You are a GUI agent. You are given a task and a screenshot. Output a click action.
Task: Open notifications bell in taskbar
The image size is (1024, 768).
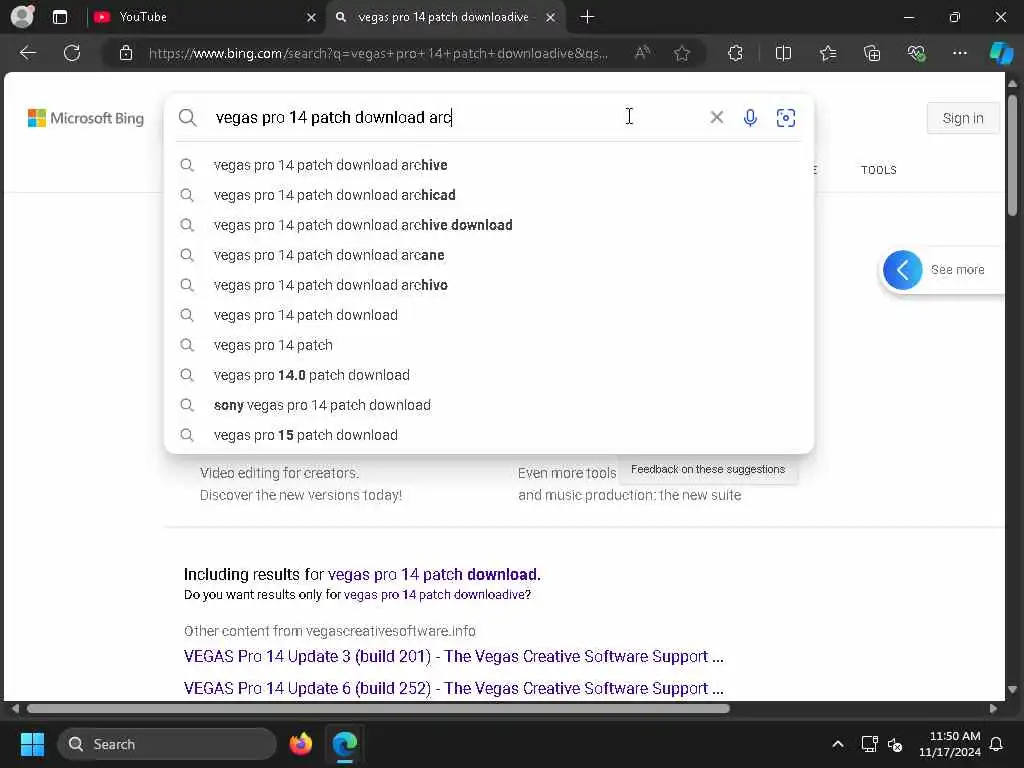(x=997, y=744)
